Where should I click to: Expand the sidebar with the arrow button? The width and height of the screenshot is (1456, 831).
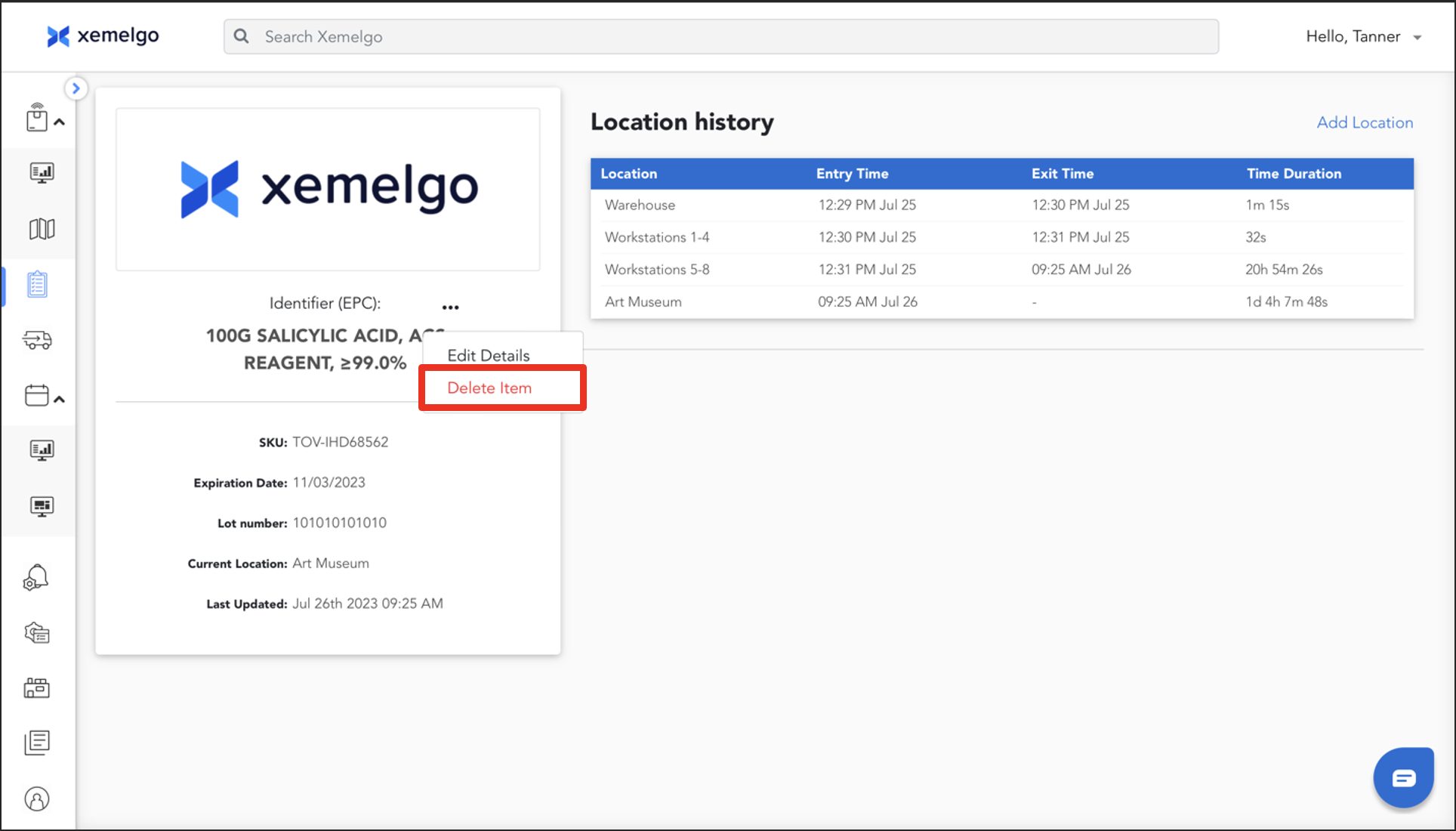pos(76,88)
